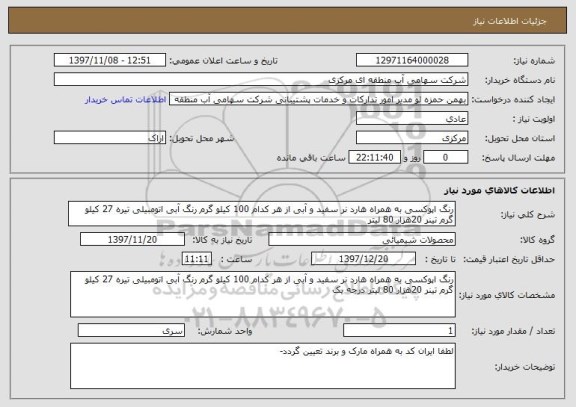Viewport: 576px width, 407px height.
Task: Click the buyer notes text area (لطفا ایران کد)
Action: (263, 366)
